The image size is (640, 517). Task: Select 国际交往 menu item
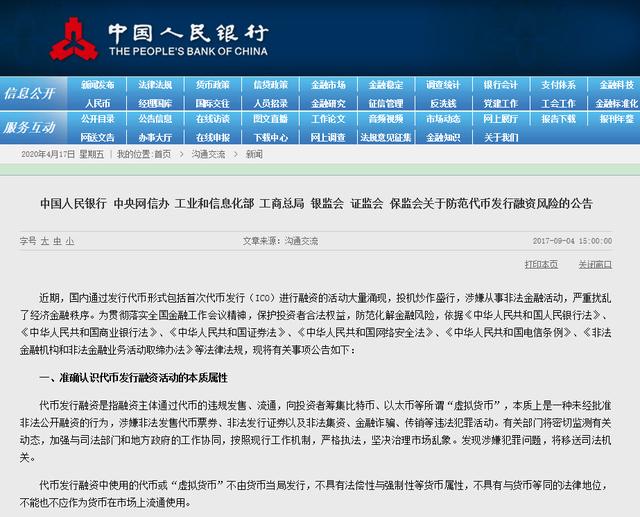pos(213,103)
